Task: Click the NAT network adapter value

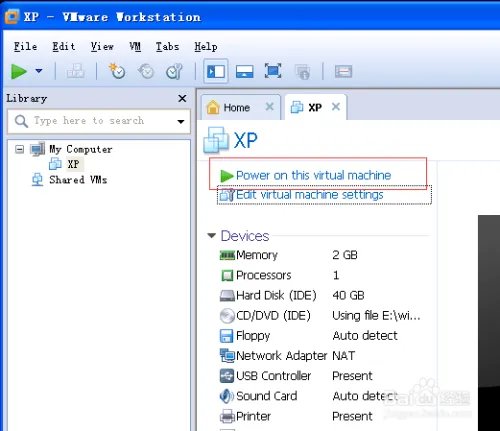Action: click(344, 356)
